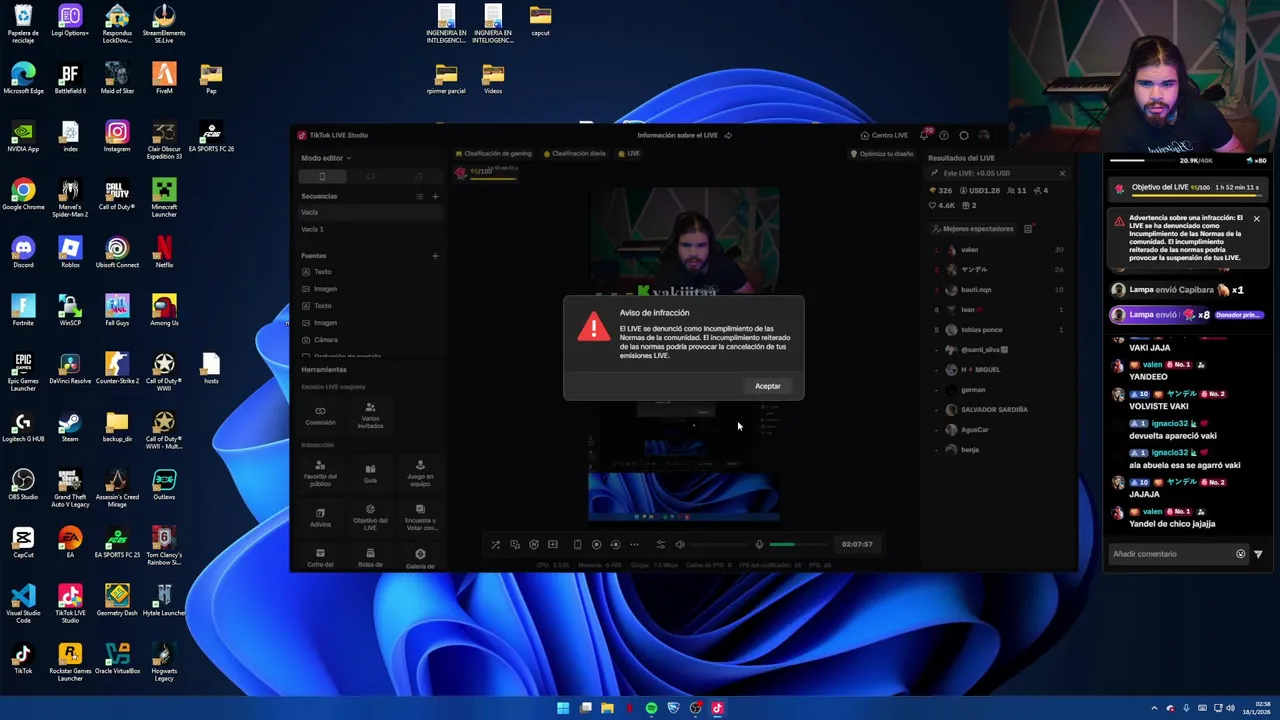
Task: Open OBS Studio desktop shortcut
Action: (x=23, y=485)
